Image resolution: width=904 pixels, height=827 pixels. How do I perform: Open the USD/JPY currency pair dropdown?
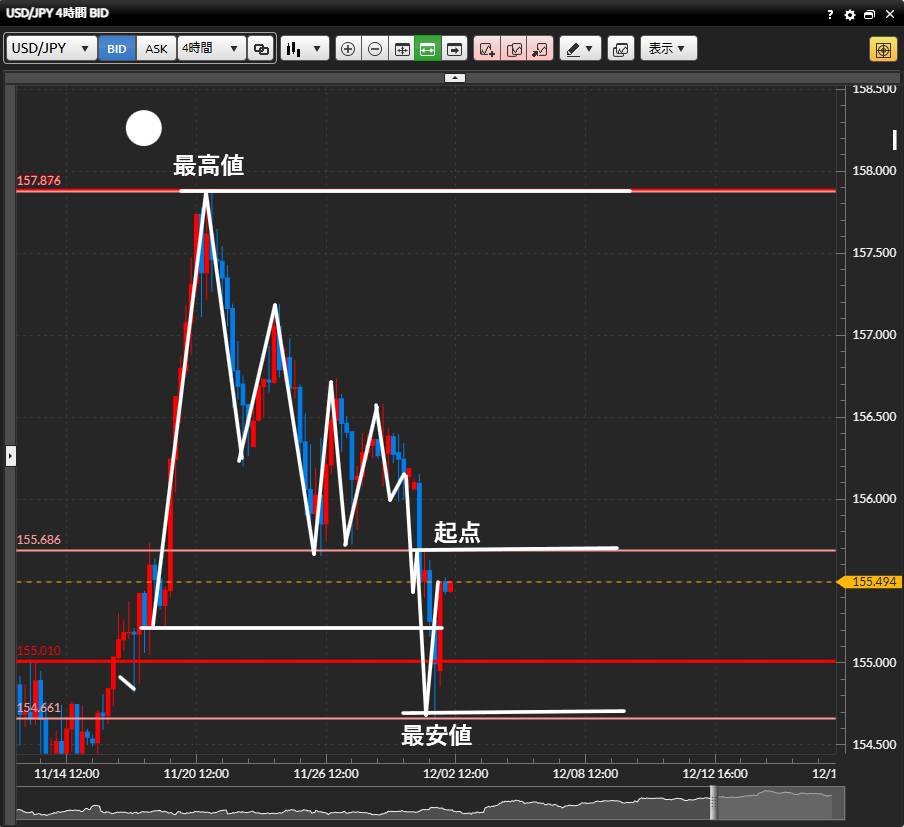coord(52,48)
